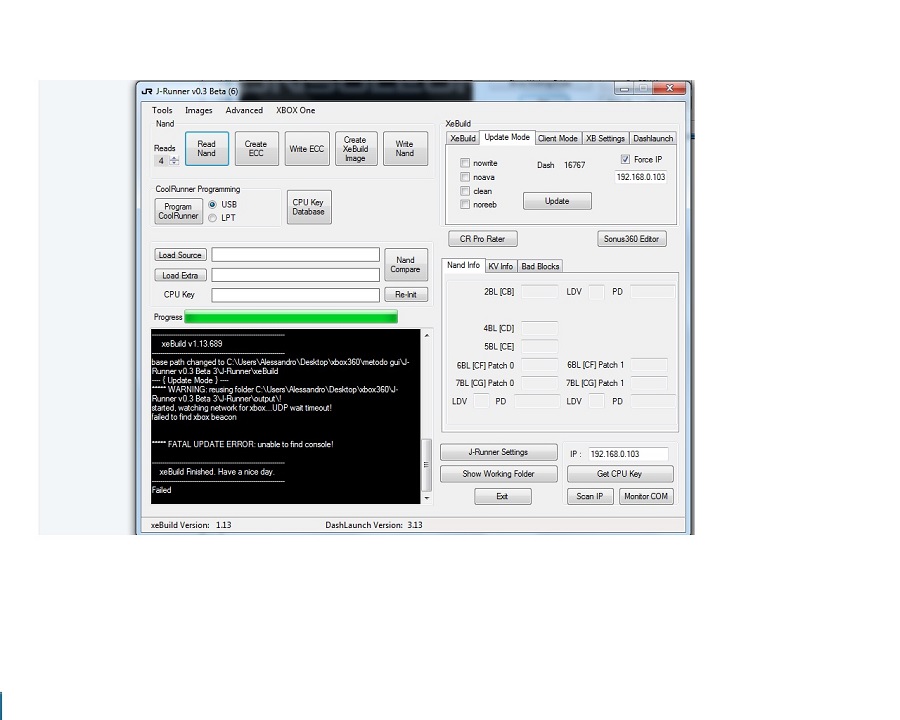The height and width of the screenshot is (720, 900).
Task: Click the Re-Init button
Action: 406,295
